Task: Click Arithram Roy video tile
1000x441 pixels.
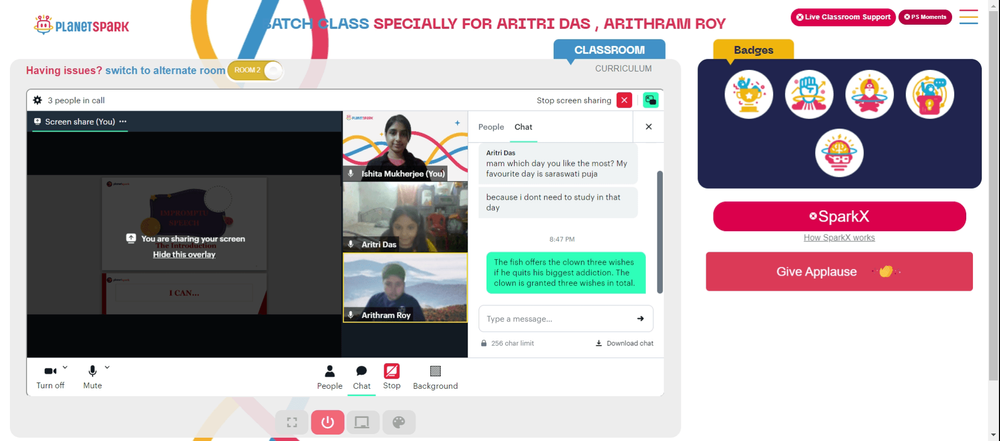Action: point(405,288)
